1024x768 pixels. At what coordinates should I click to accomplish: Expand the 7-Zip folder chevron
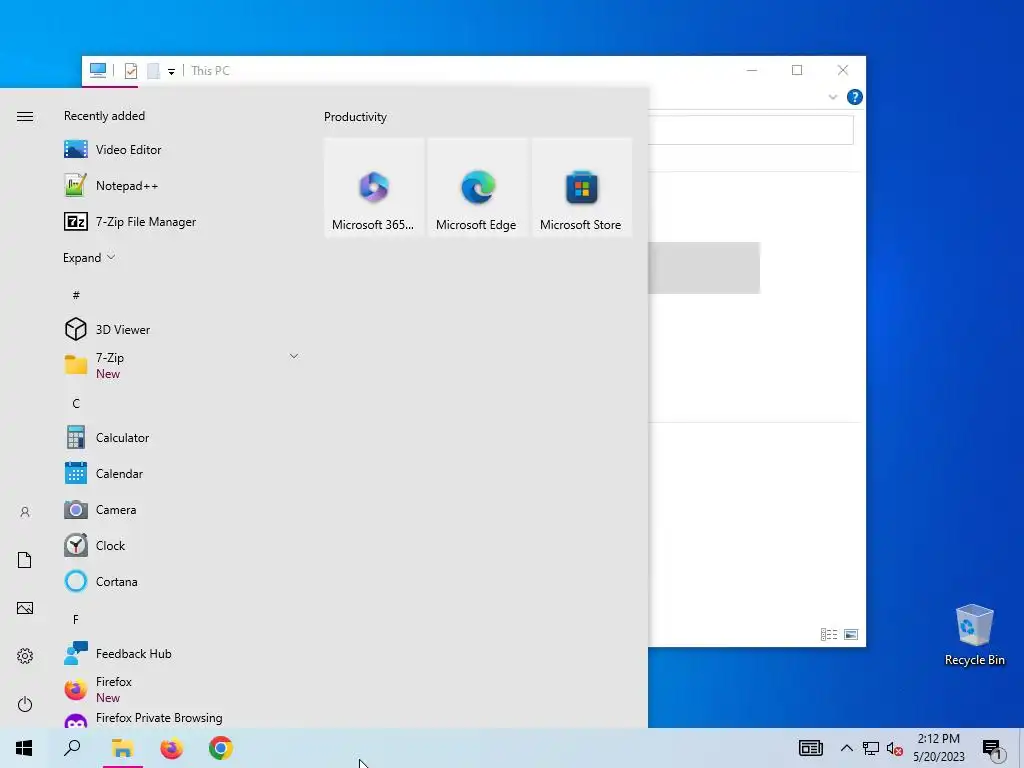point(294,356)
